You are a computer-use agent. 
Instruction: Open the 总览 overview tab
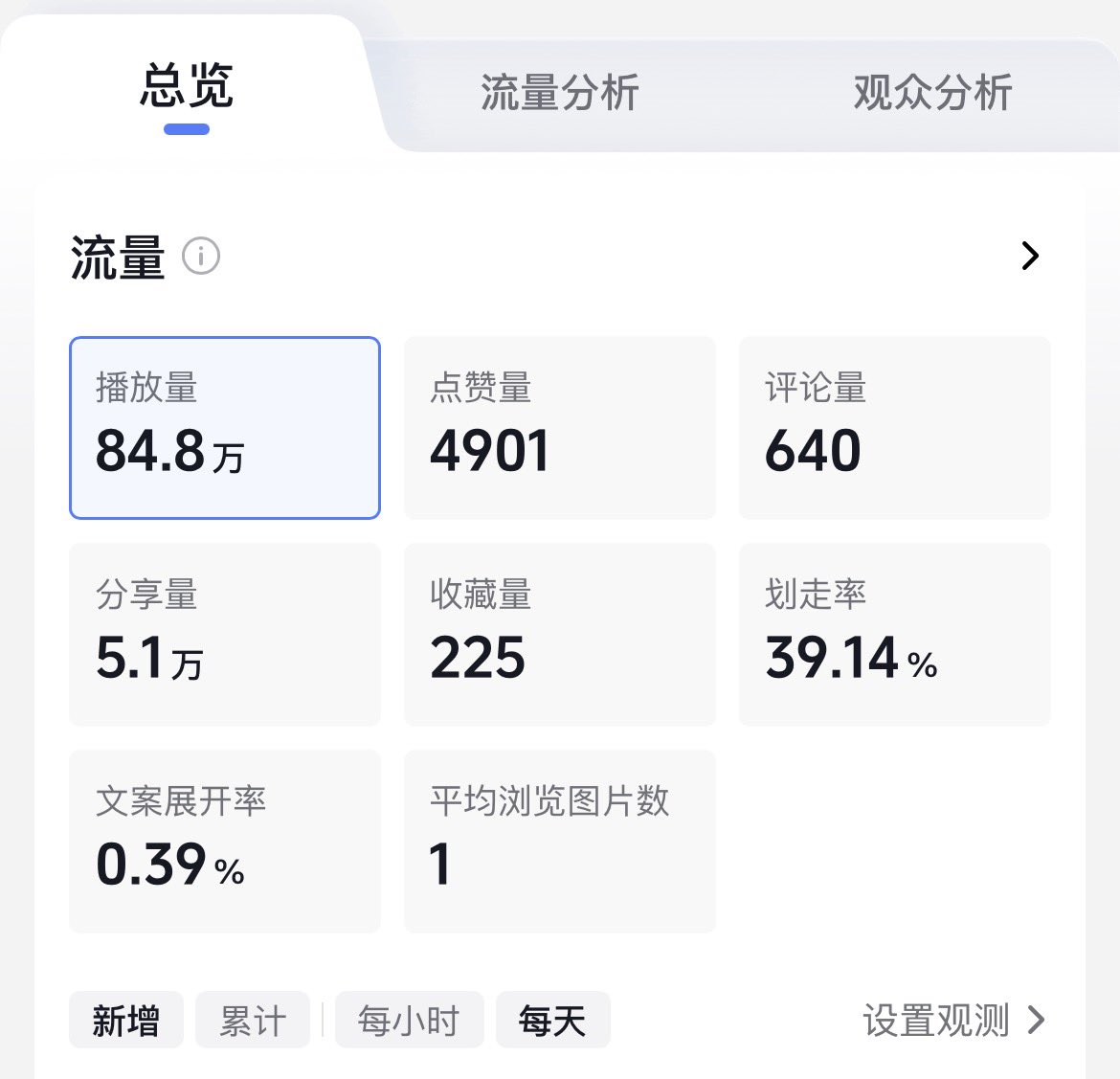click(187, 86)
